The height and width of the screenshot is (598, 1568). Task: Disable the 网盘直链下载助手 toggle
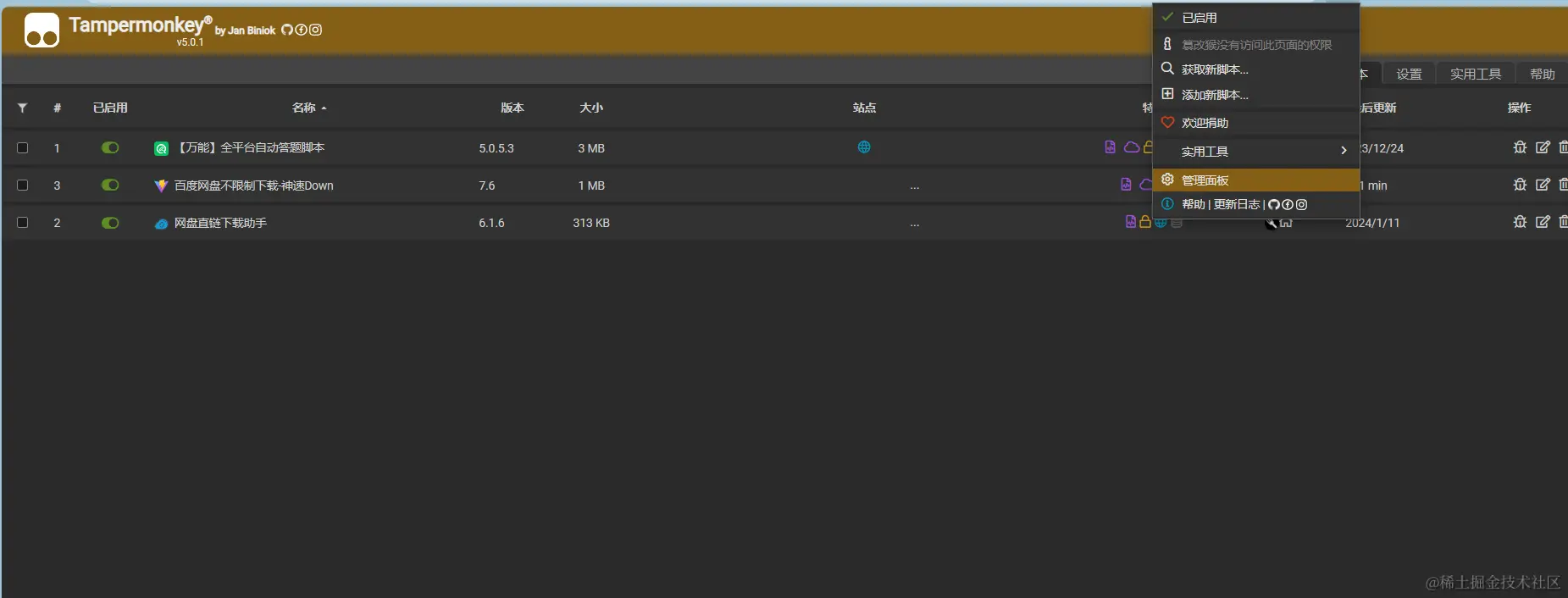pos(110,223)
